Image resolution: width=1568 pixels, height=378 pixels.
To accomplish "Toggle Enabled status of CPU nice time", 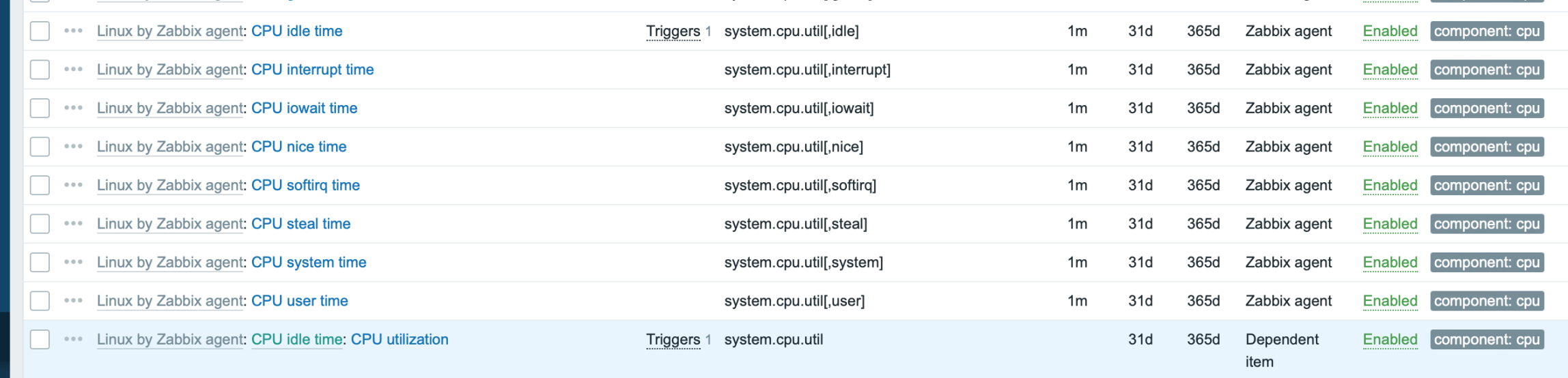I will coord(1390,147).
